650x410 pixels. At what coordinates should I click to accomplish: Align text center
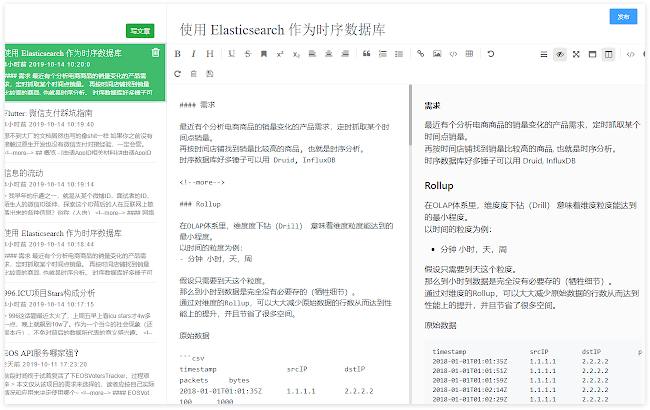pos(329,54)
